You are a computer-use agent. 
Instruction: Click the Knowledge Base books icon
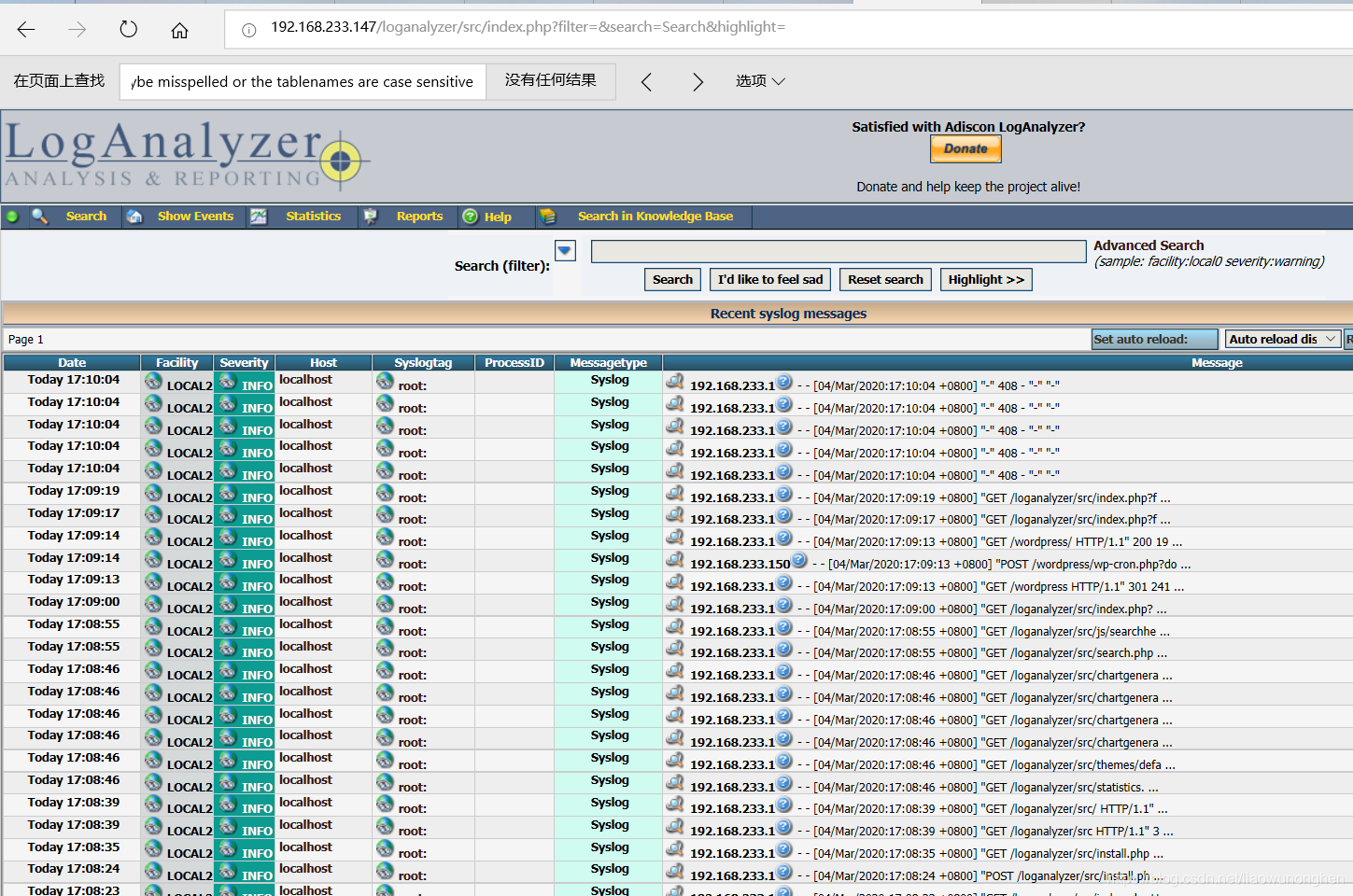pyautogui.click(x=548, y=217)
